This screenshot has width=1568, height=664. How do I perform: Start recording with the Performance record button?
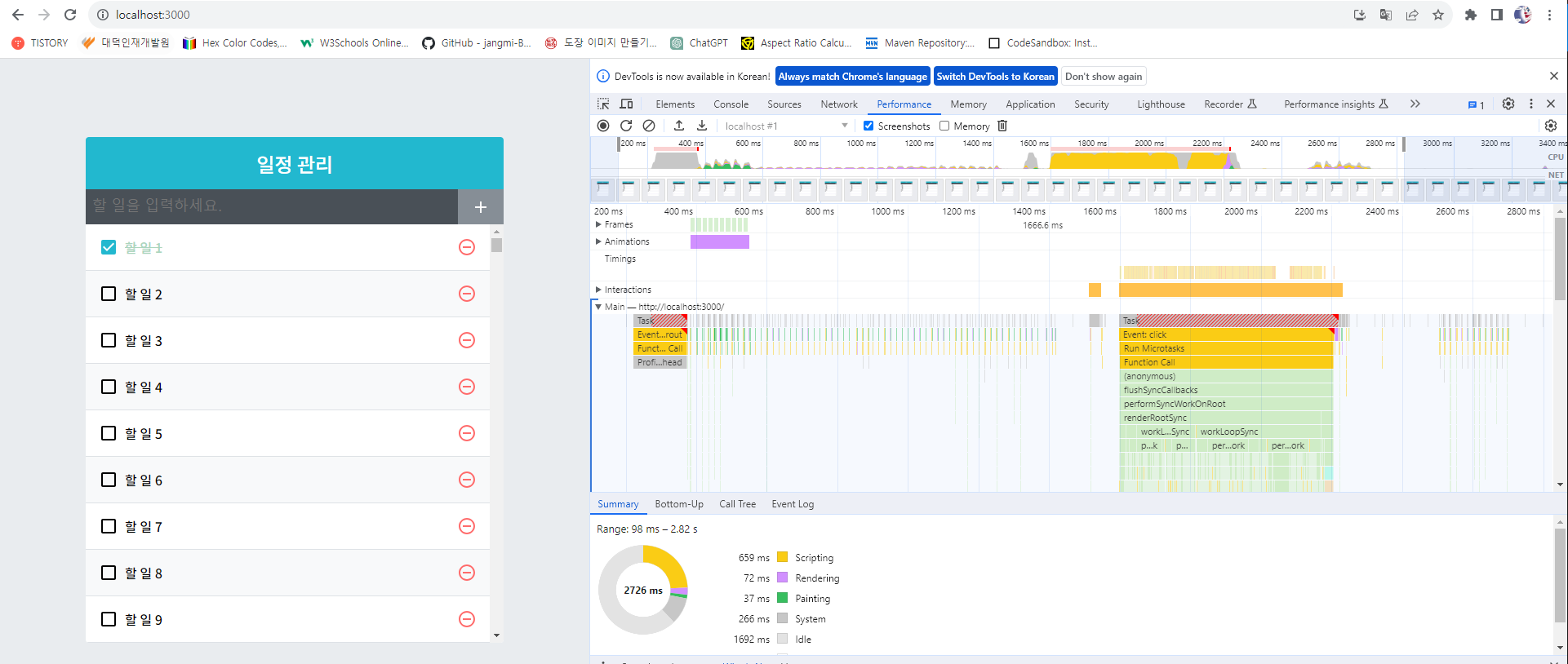coord(603,126)
